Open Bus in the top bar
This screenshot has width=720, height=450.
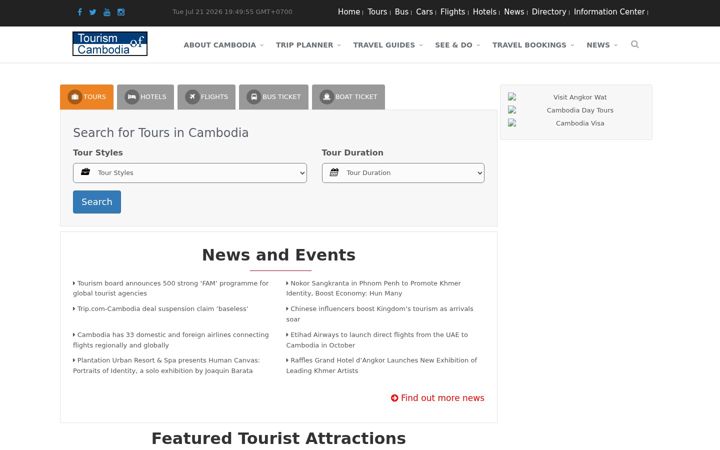click(x=401, y=12)
